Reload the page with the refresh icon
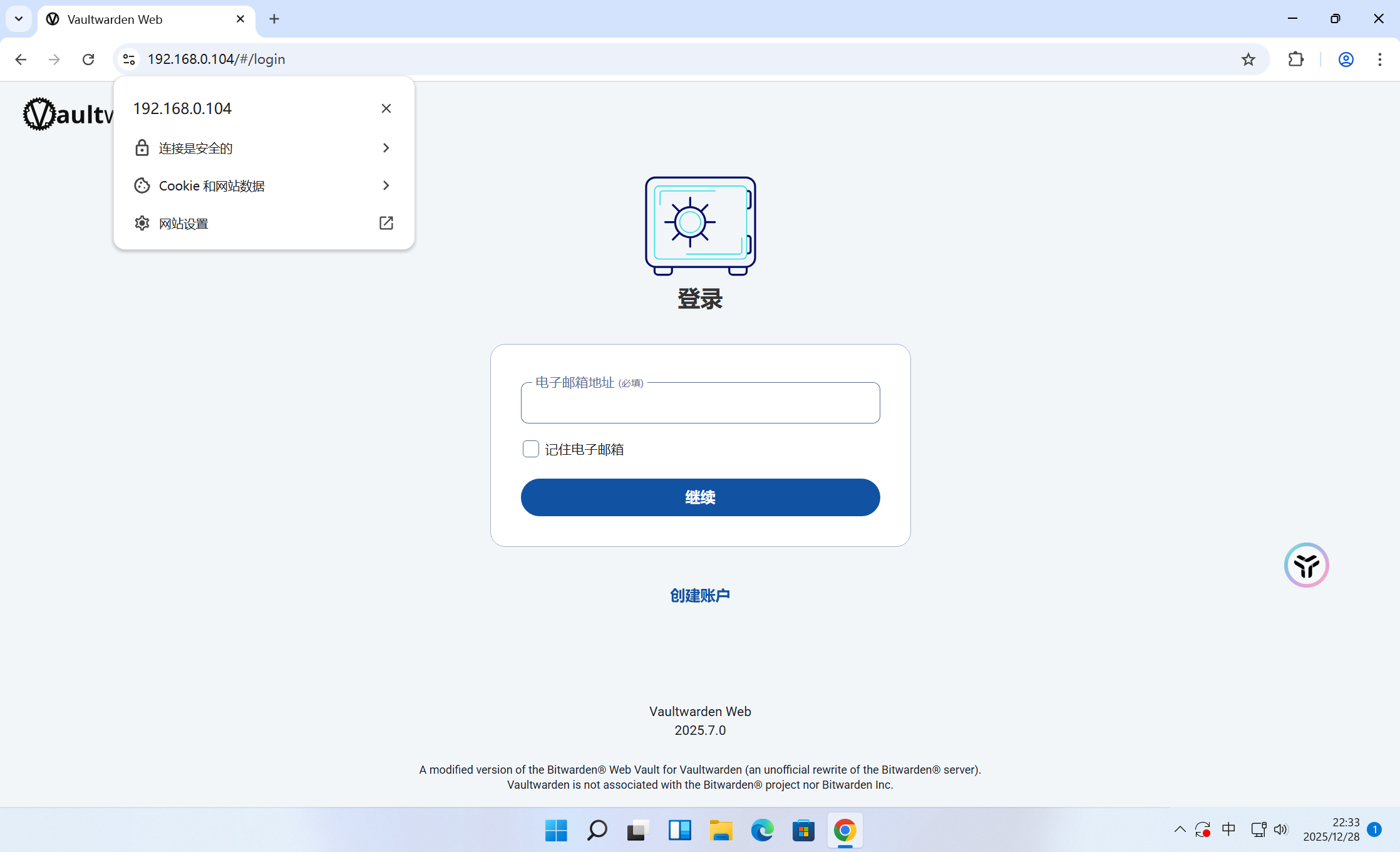 click(88, 59)
